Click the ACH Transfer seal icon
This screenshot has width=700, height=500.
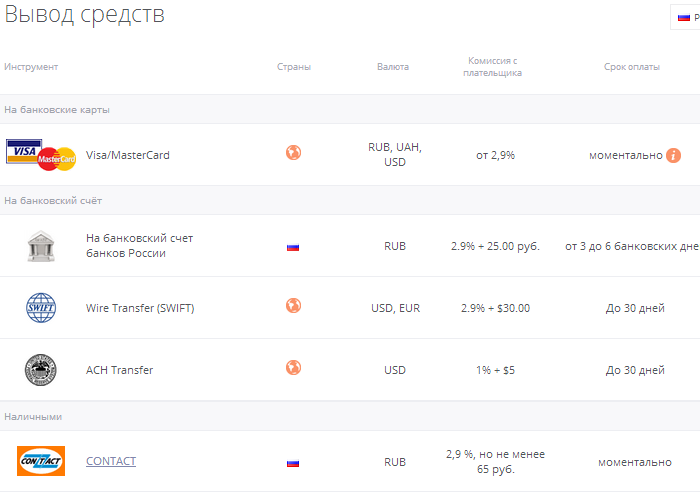[x=41, y=370]
